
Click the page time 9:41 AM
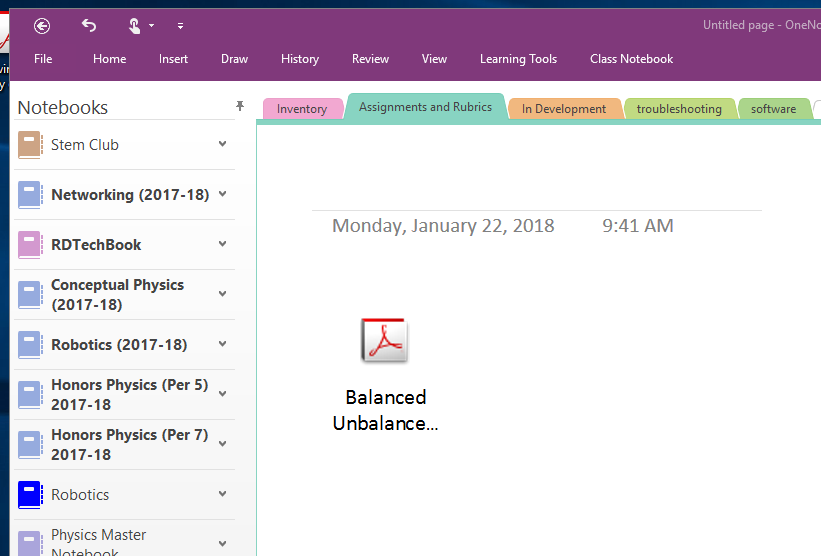point(638,226)
